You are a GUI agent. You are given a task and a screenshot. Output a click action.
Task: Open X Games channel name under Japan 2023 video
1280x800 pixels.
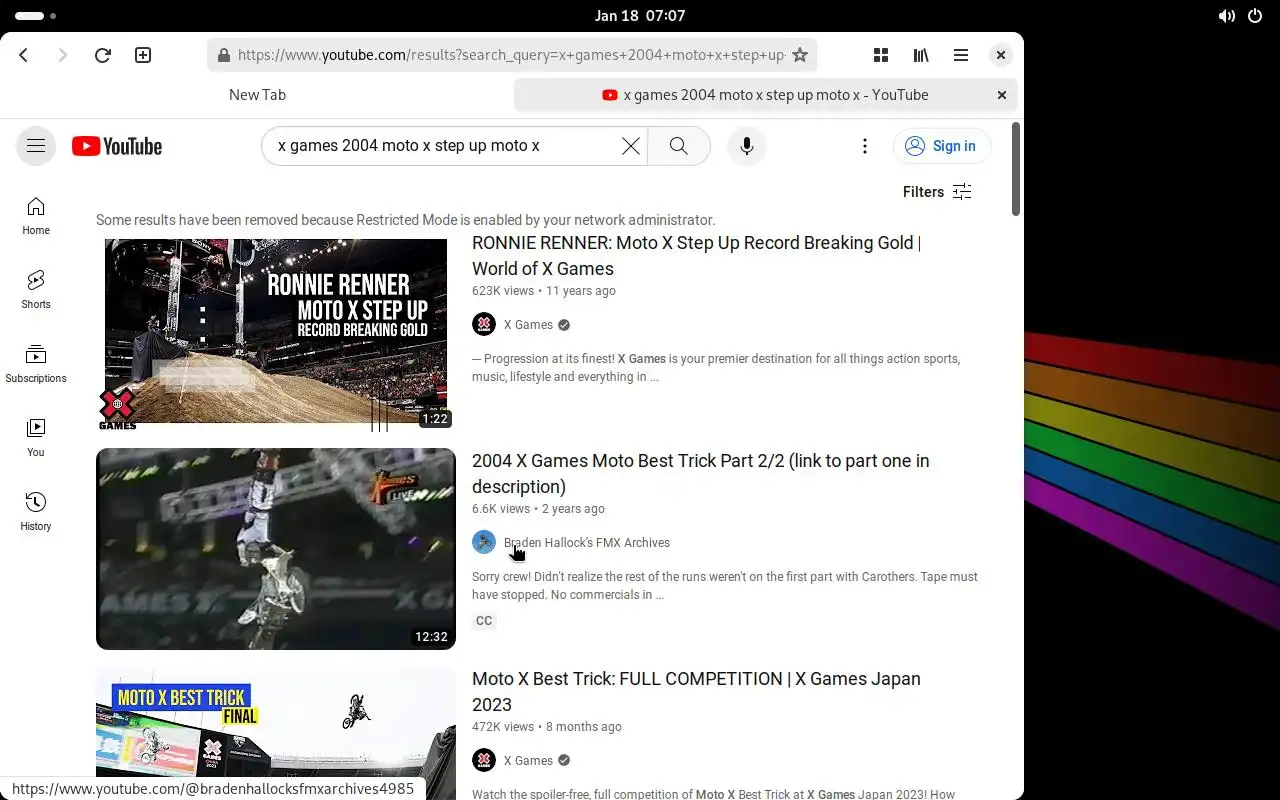coord(528,760)
